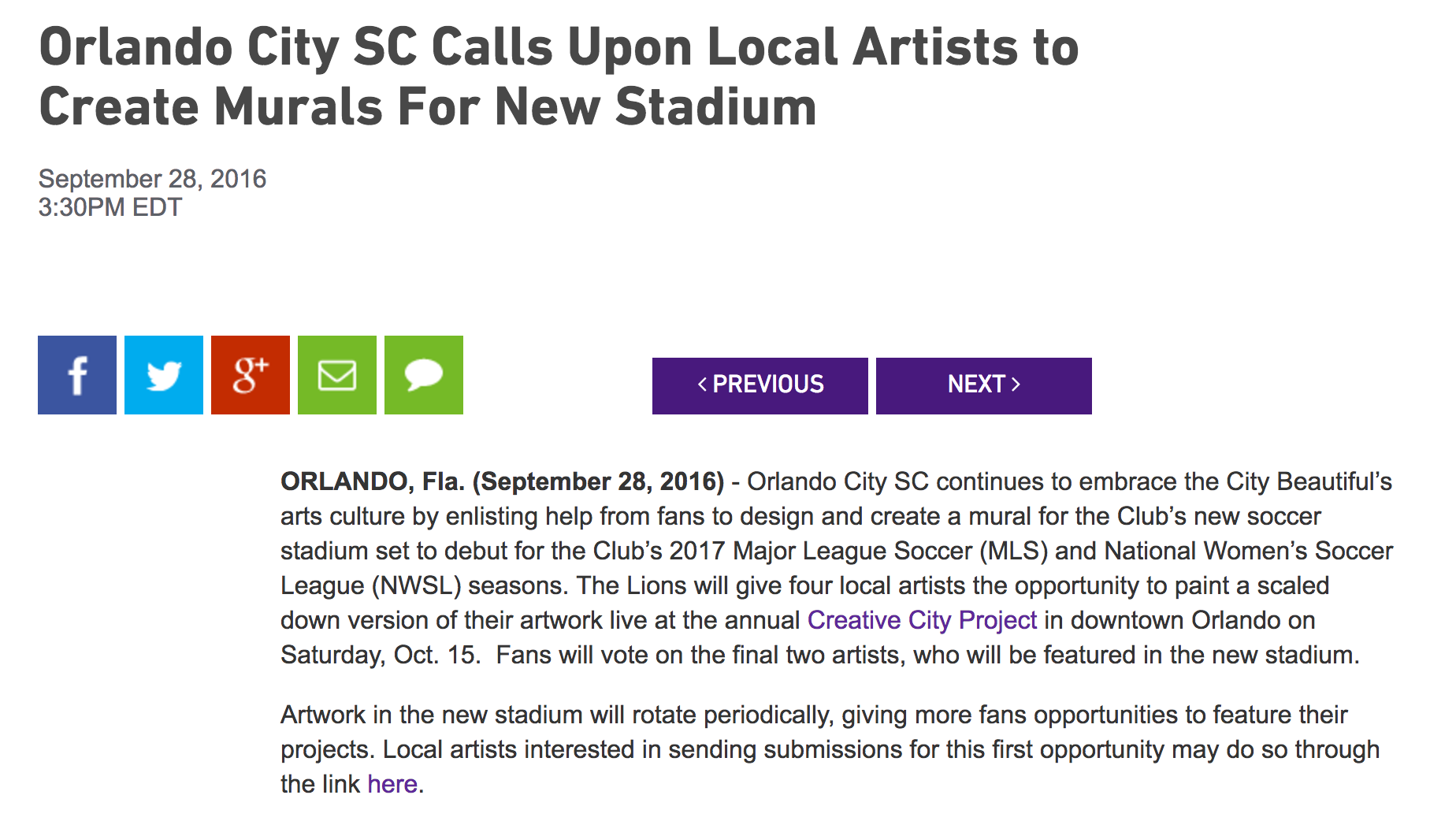Click paragraph beginning "Artwork in the new stadium"
The width and height of the screenshot is (1456, 821).
(830, 749)
